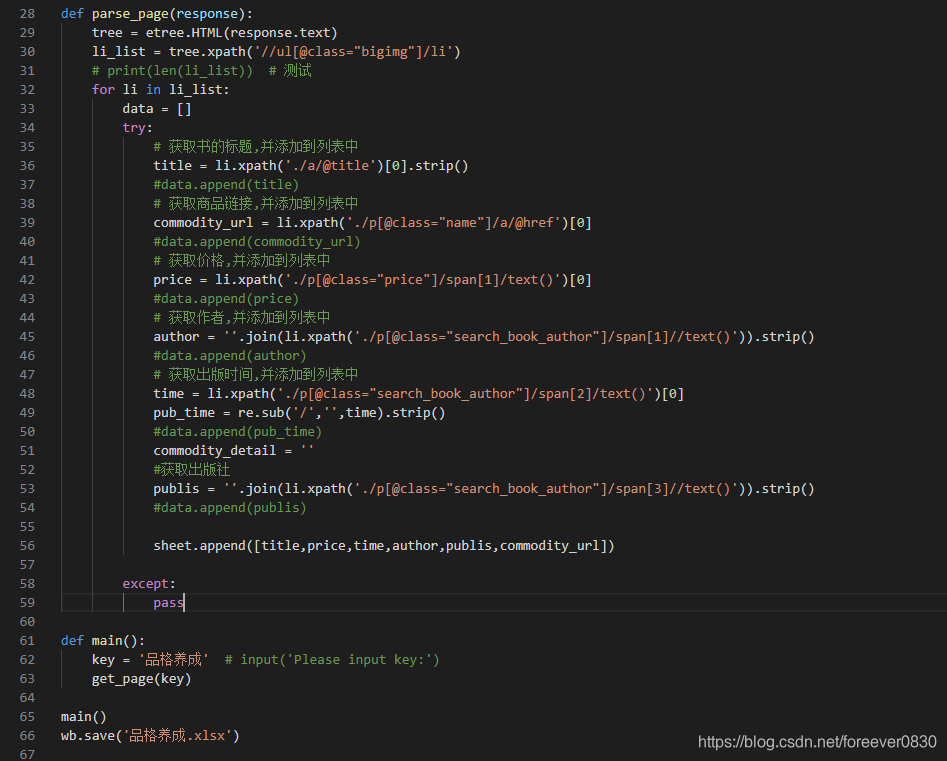
Task: Click '# 获取出版时间,并添加到列表中' comment
Action: 255,374
